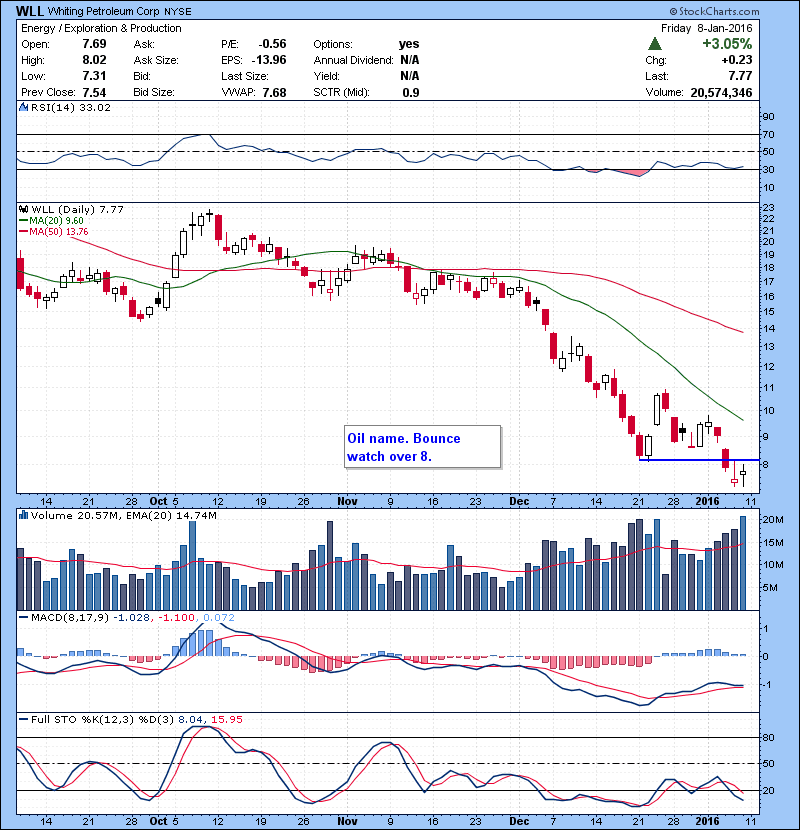Click the Volume panel bar icon
The image size is (800, 830).
click(x=23, y=515)
